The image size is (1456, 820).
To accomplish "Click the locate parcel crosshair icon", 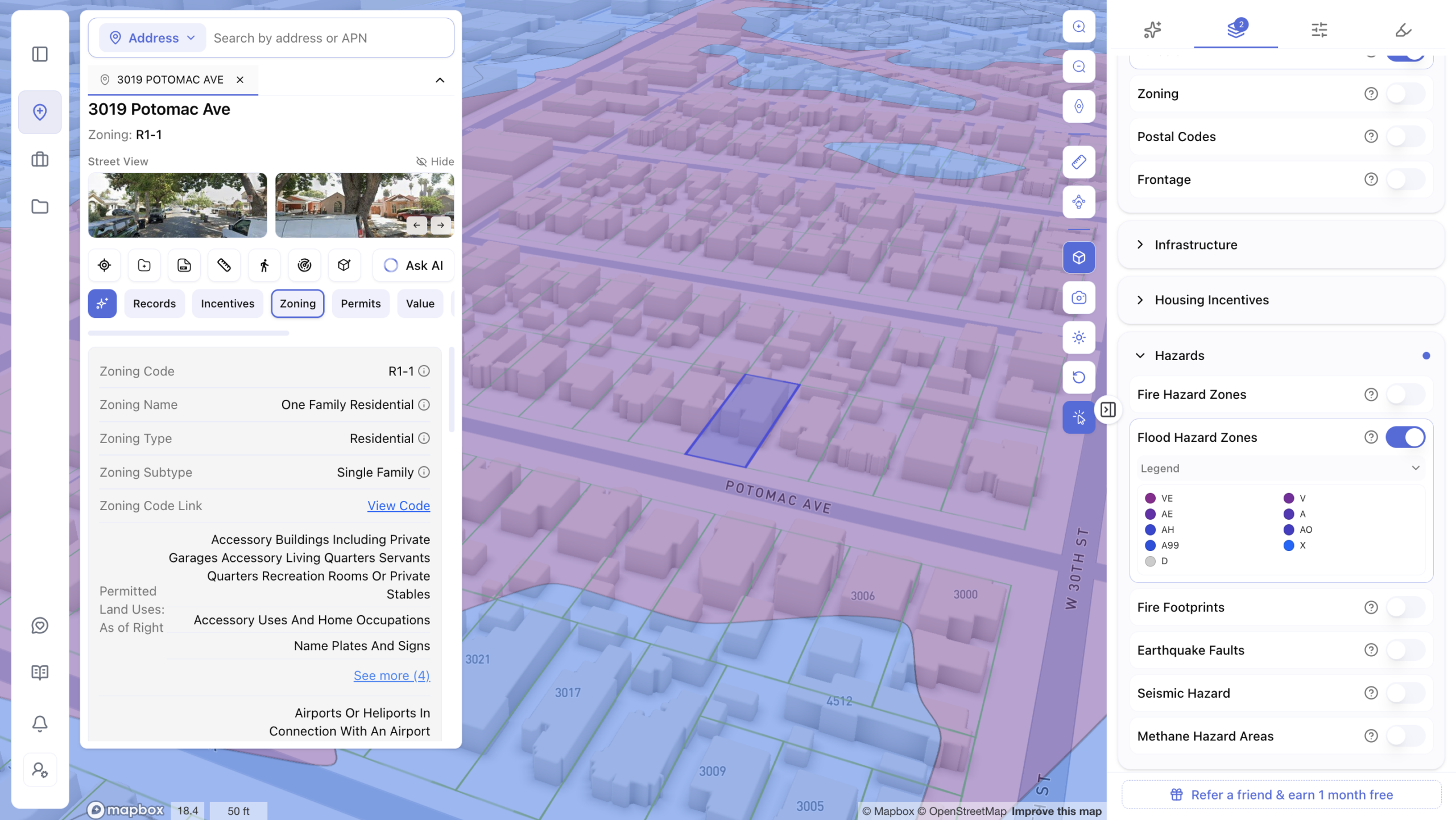I will tap(104, 265).
